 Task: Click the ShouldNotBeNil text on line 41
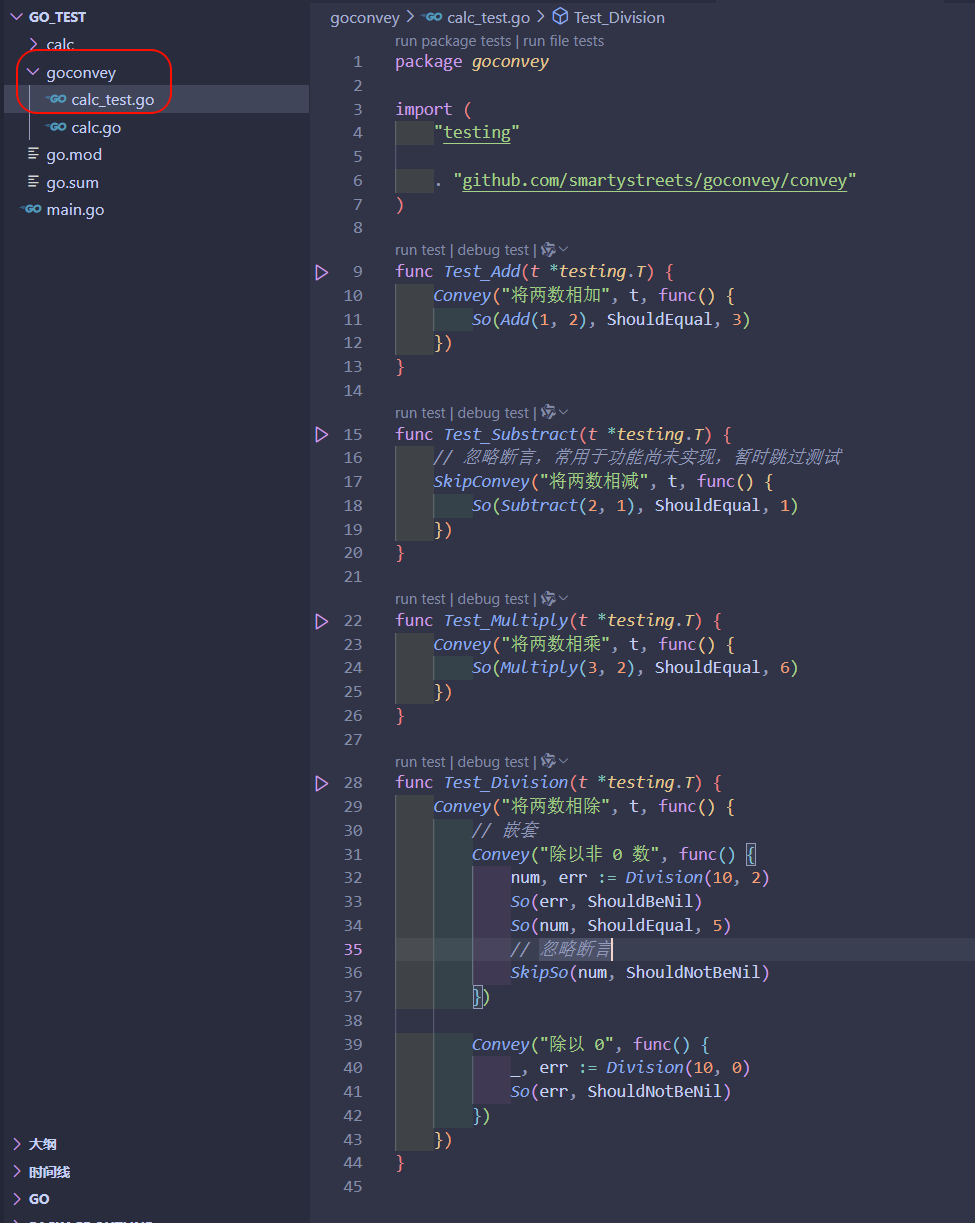(x=654, y=1092)
